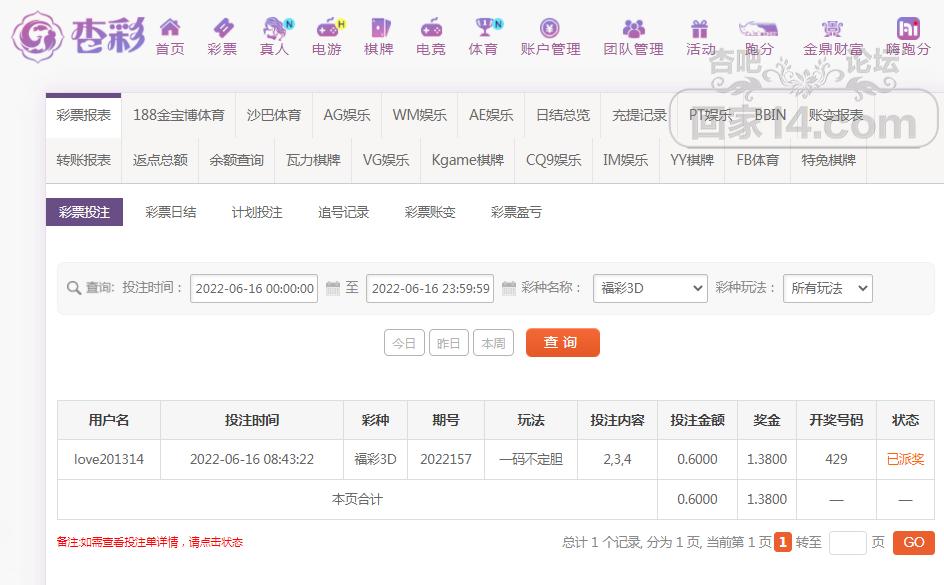Click the 昨日 quick filter button
Screen dimensions: 944x585
(x=449, y=343)
